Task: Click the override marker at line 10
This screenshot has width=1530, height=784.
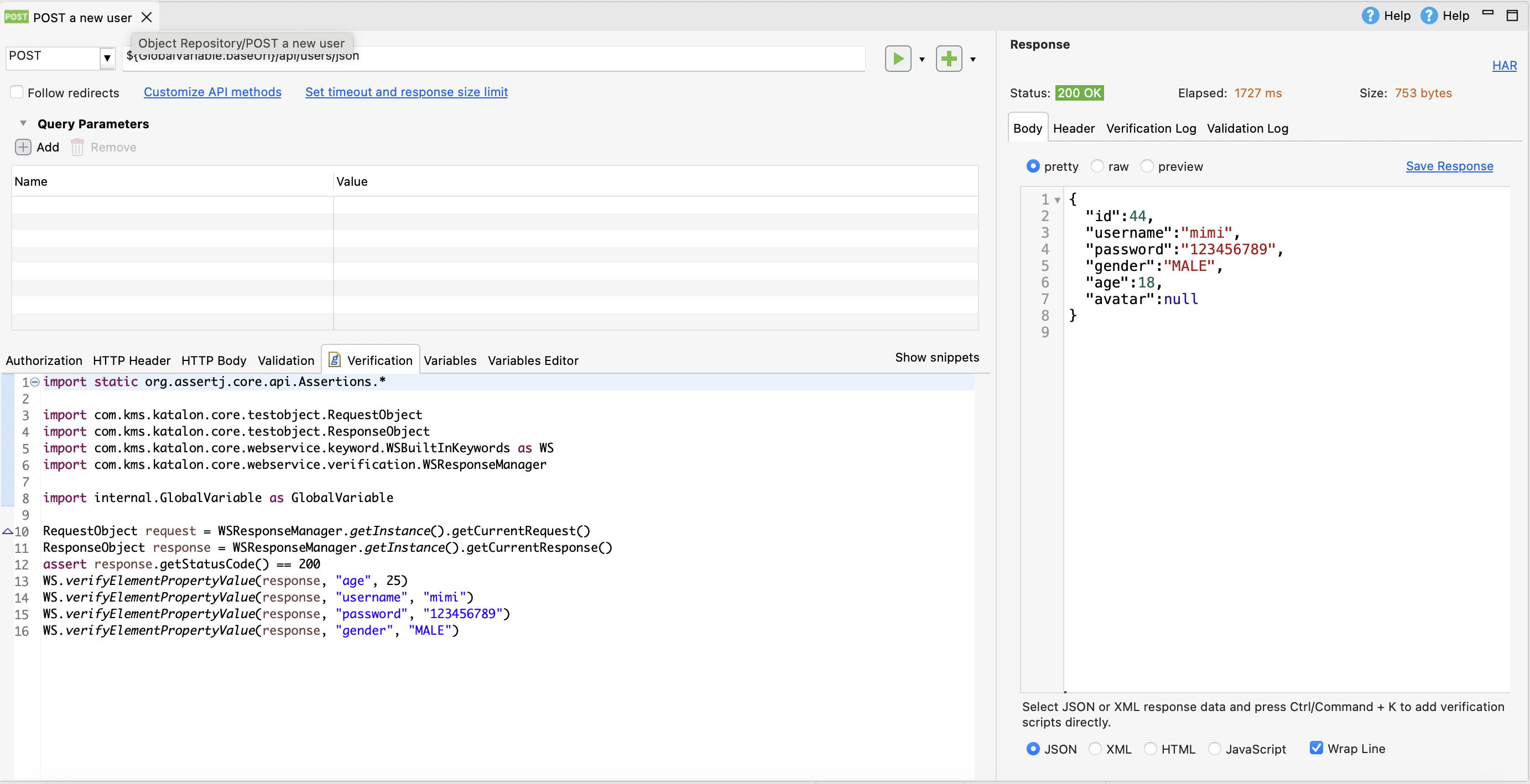Action: click(x=8, y=531)
